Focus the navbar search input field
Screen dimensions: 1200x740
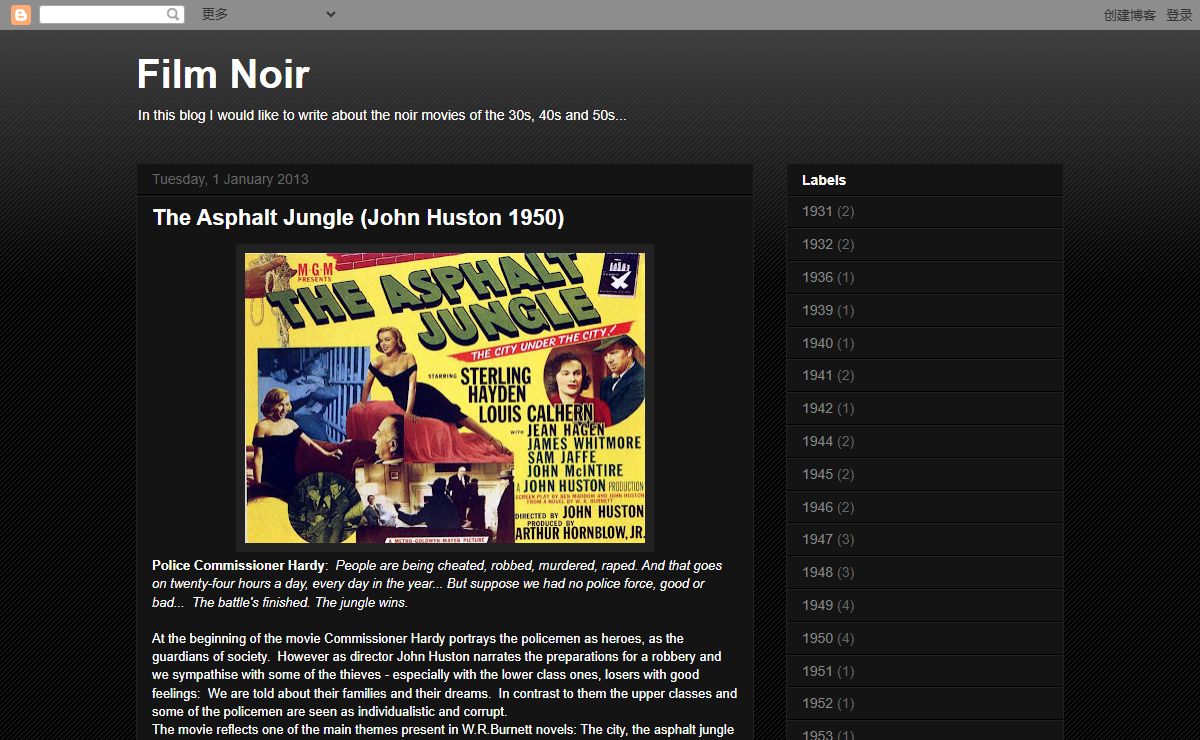tap(102, 15)
